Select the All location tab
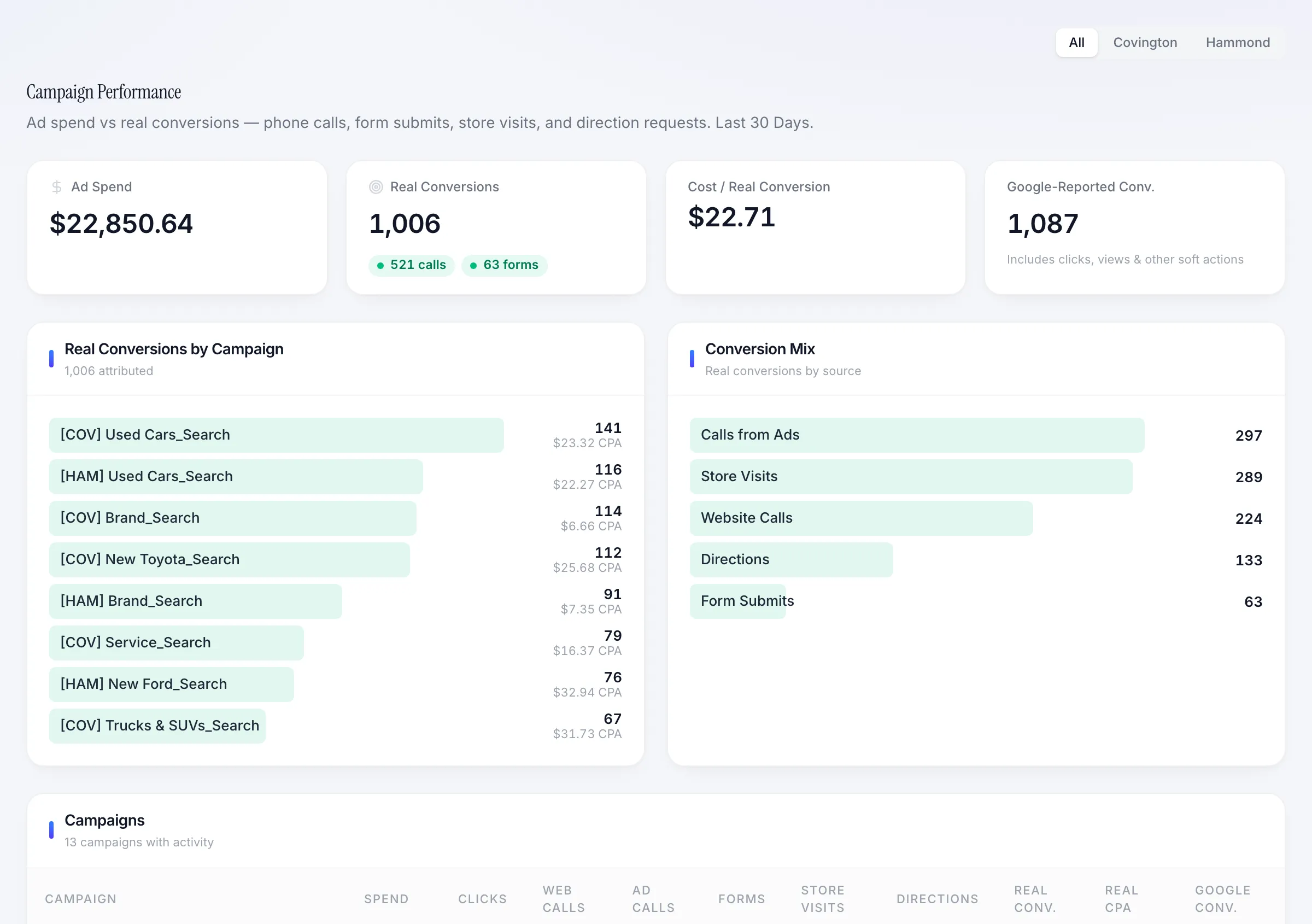This screenshot has height=924, width=1312. point(1076,43)
